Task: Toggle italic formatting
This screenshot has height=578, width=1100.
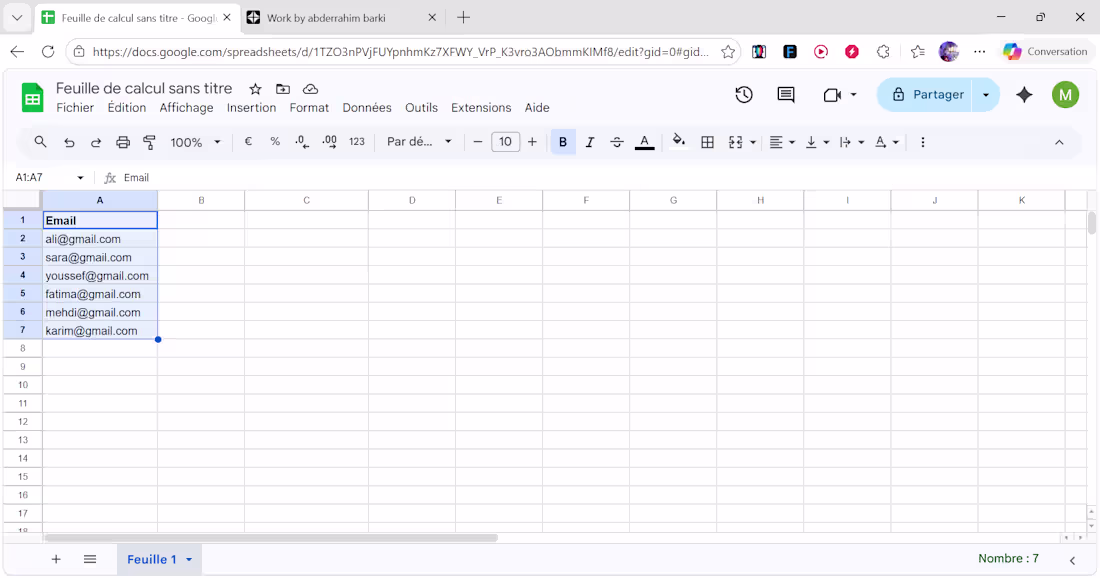Action: tap(589, 141)
